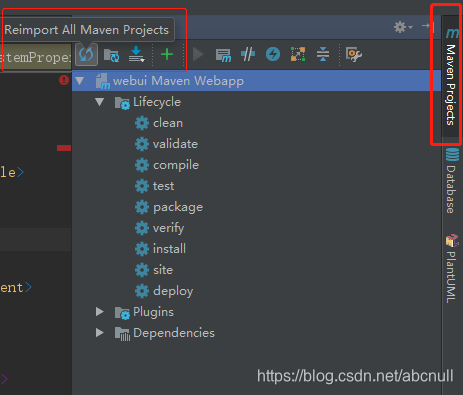Open Maven Settings wrench icon
463x395 pixels.
pos(354,54)
